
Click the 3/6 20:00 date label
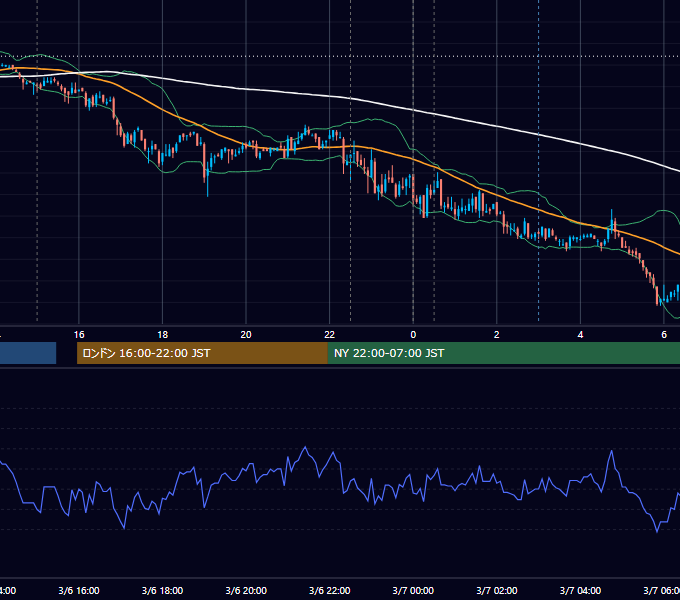246,590
